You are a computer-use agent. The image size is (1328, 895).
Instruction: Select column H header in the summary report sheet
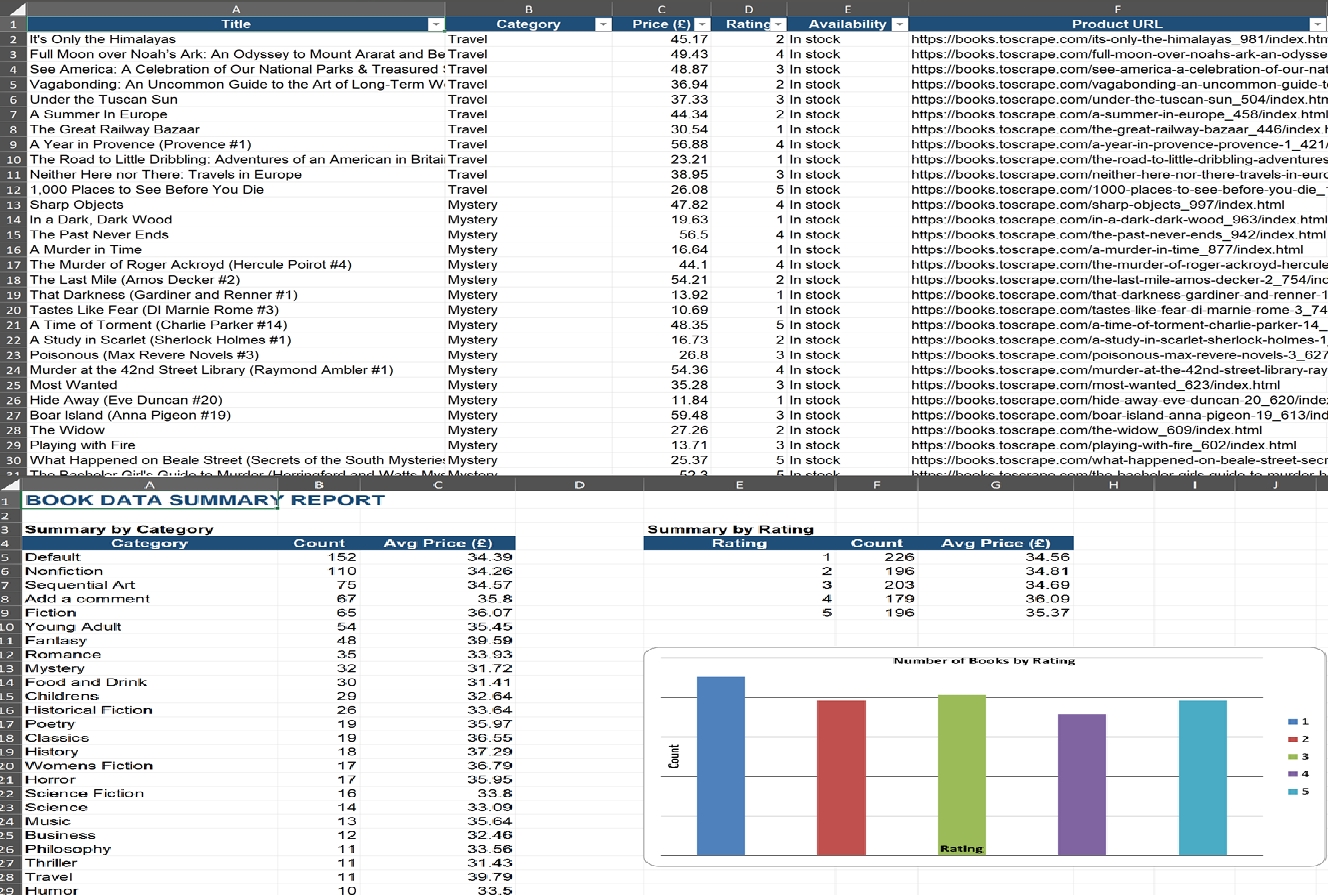(1113, 485)
